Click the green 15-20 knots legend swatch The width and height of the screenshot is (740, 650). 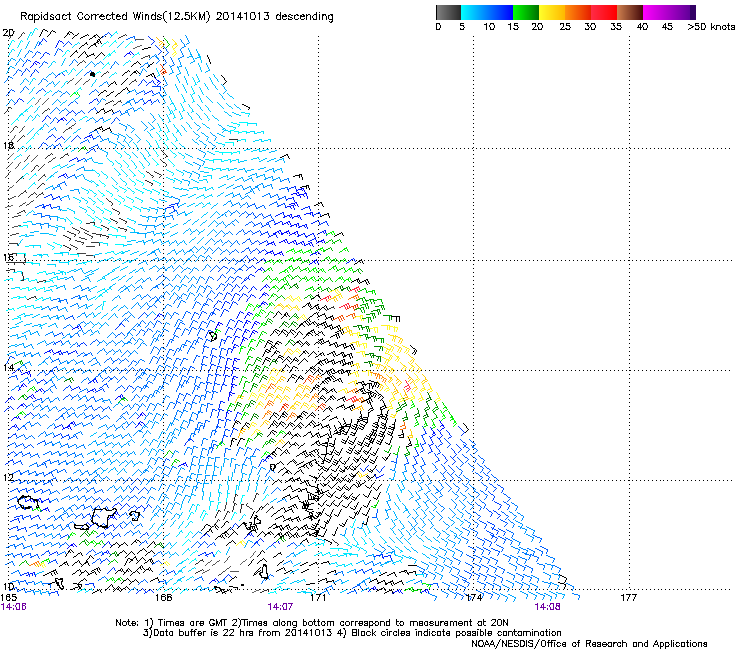526,12
